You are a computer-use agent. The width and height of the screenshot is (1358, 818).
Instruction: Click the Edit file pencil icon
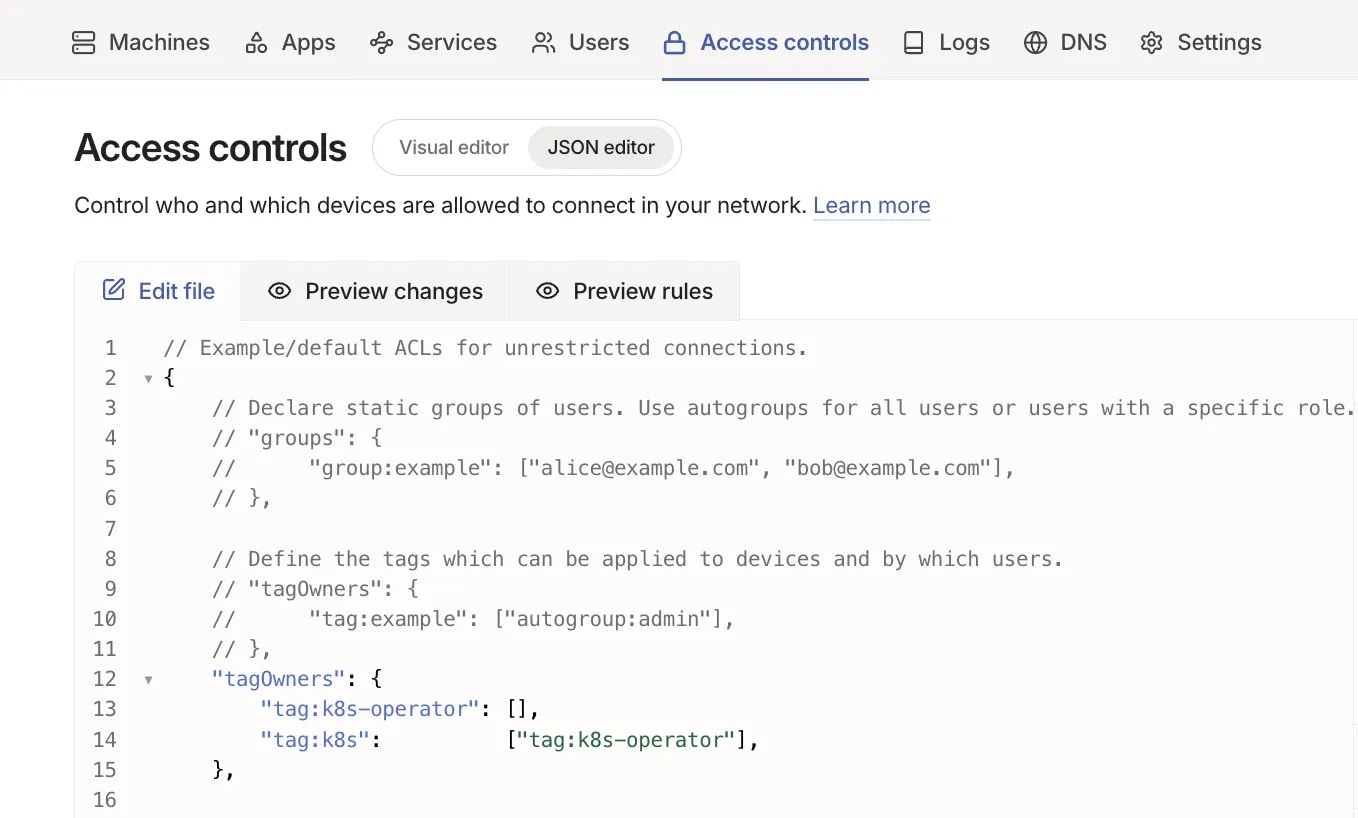tap(114, 291)
